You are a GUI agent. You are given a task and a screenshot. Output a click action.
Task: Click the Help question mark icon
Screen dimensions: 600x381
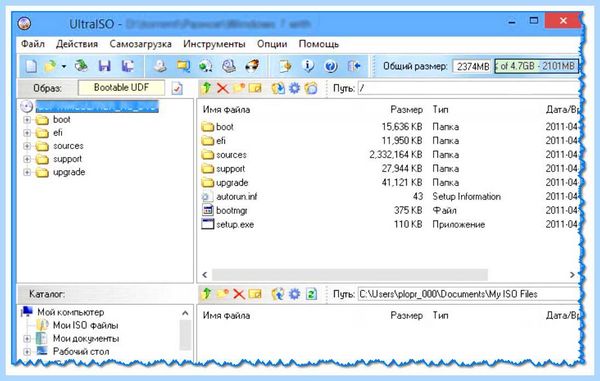click(331, 66)
